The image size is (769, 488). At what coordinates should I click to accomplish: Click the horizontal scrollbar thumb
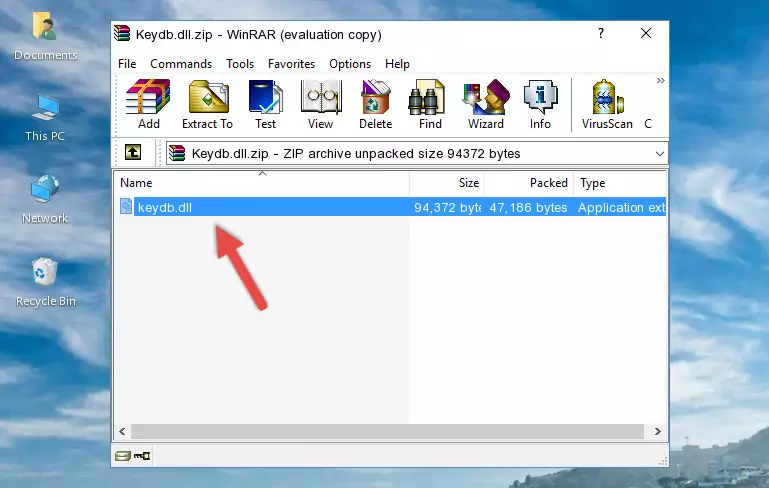click(x=387, y=432)
